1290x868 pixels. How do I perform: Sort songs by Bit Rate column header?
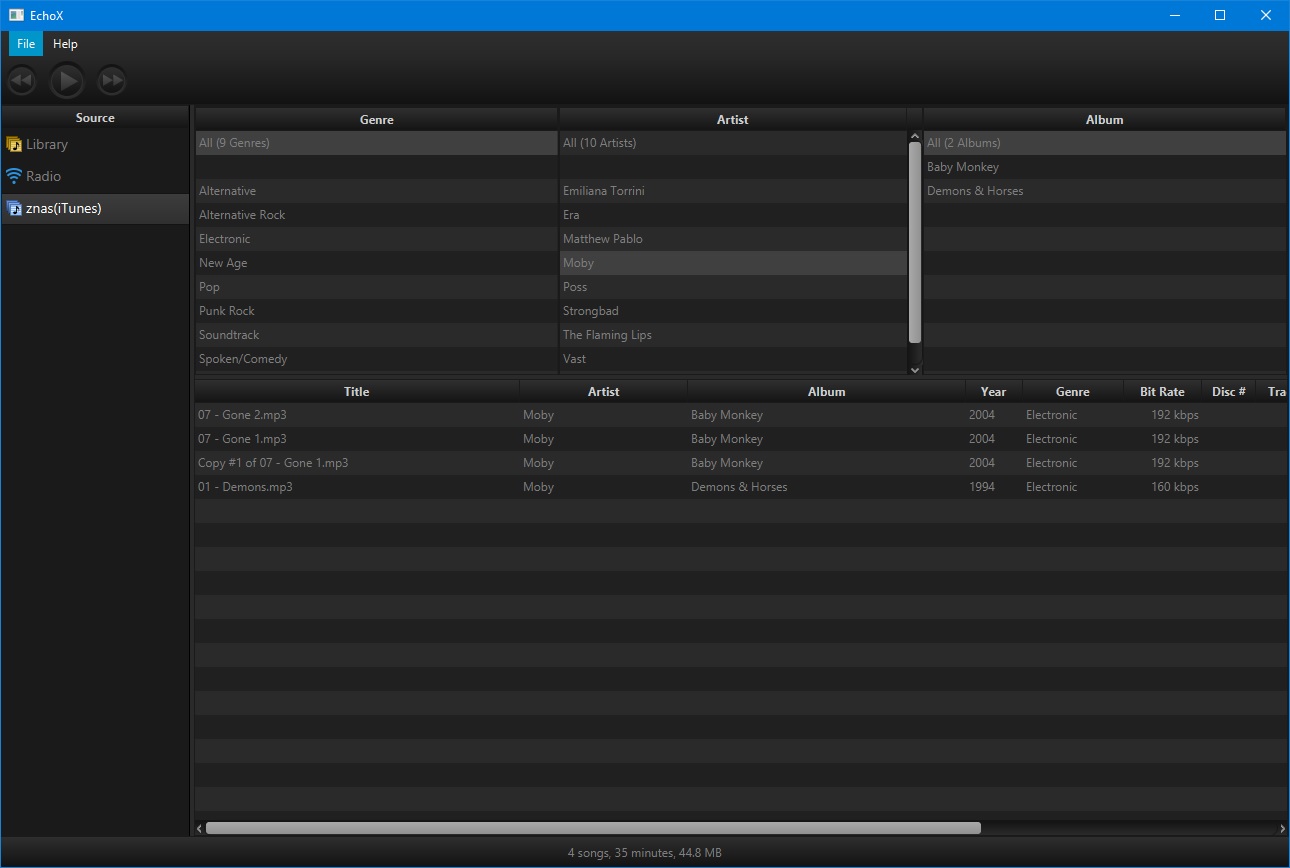[1162, 391]
